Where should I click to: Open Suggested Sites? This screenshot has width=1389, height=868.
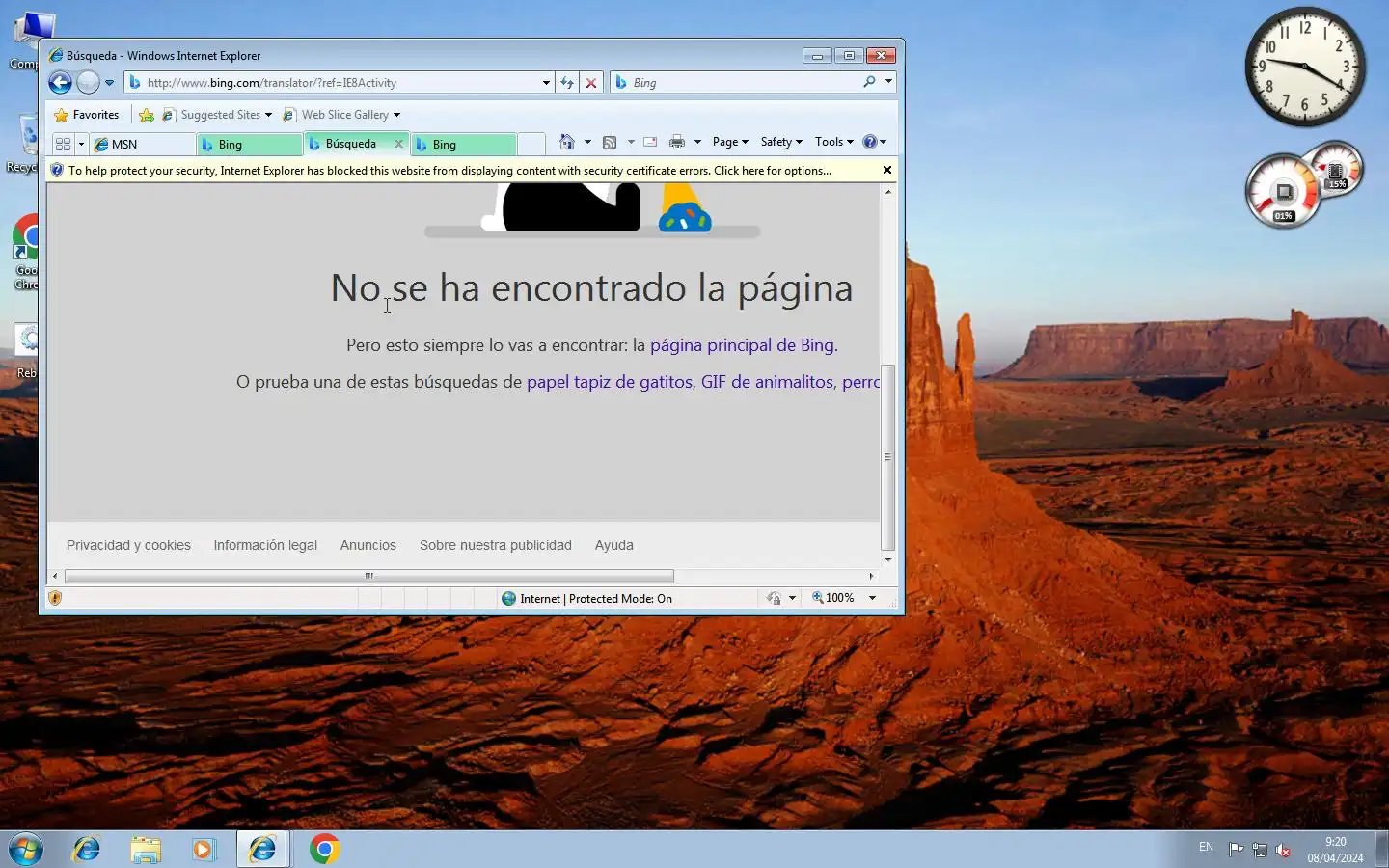217,115
